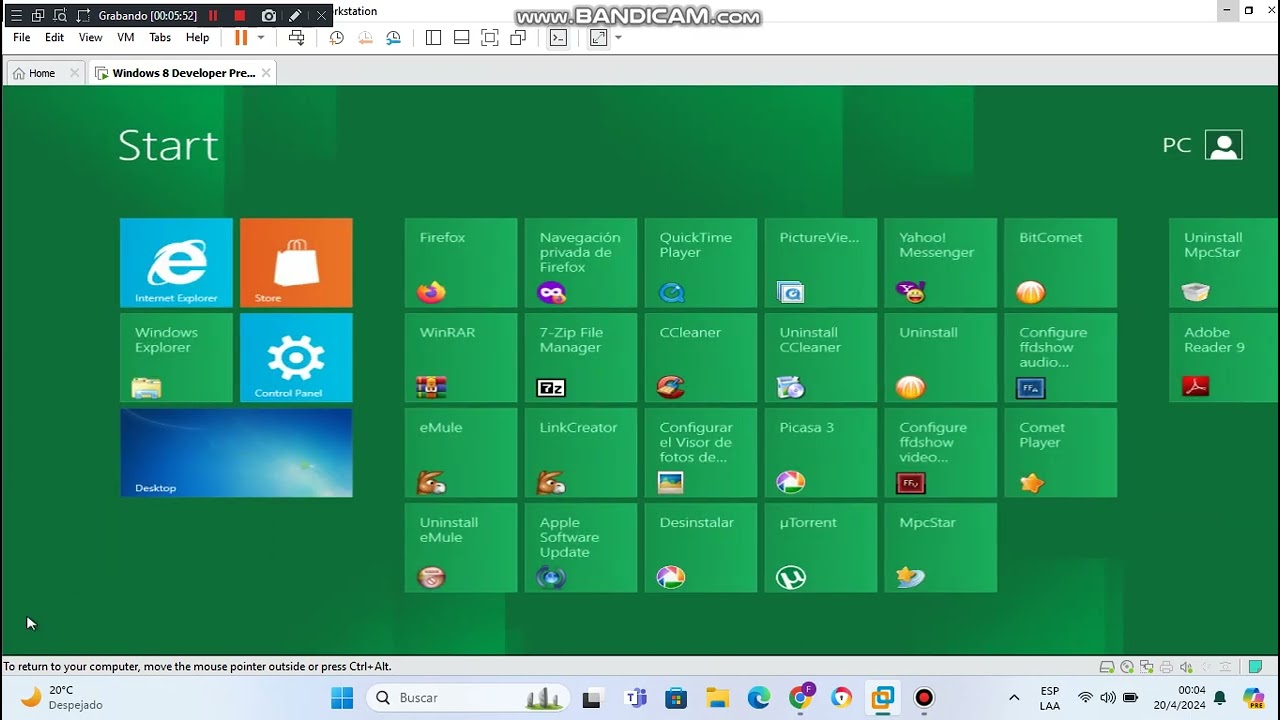Open 7-Zip File Manager tile
This screenshot has width=1280, height=720.
(581, 357)
